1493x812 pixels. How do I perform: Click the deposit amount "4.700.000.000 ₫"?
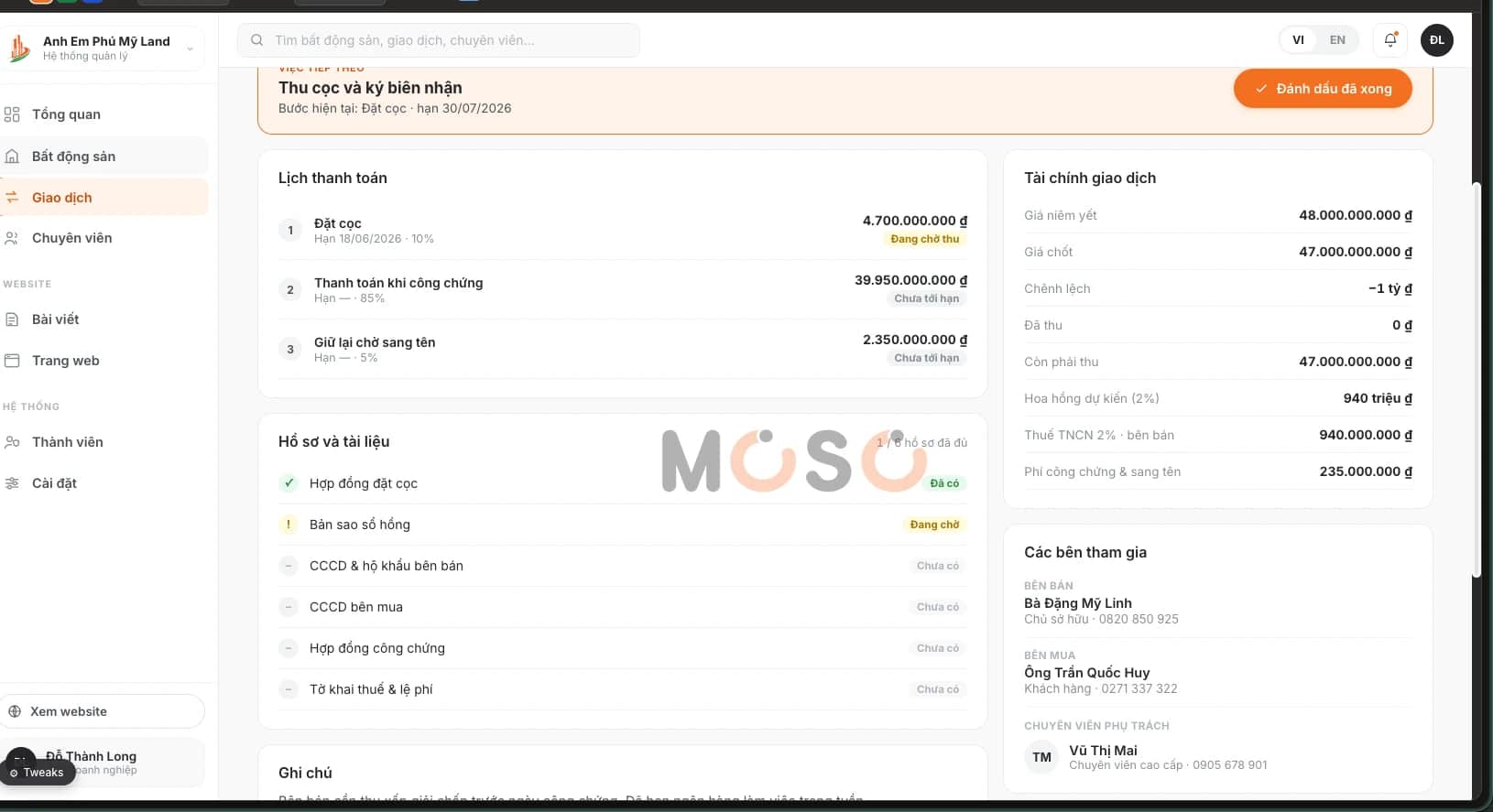pos(915,221)
